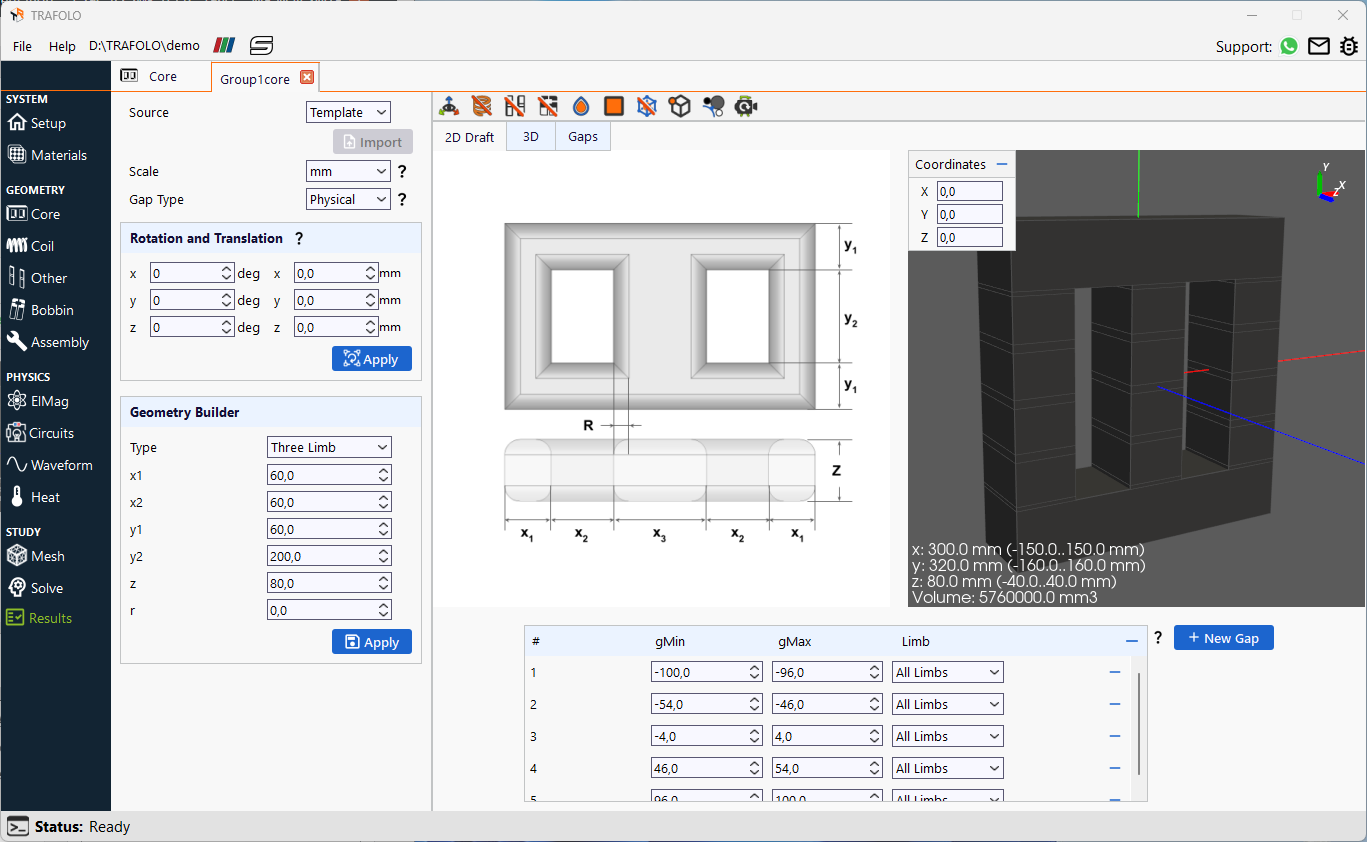1367x842 pixels.
Task: Click the camera capture toolbar icon
Action: click(746, 106)
